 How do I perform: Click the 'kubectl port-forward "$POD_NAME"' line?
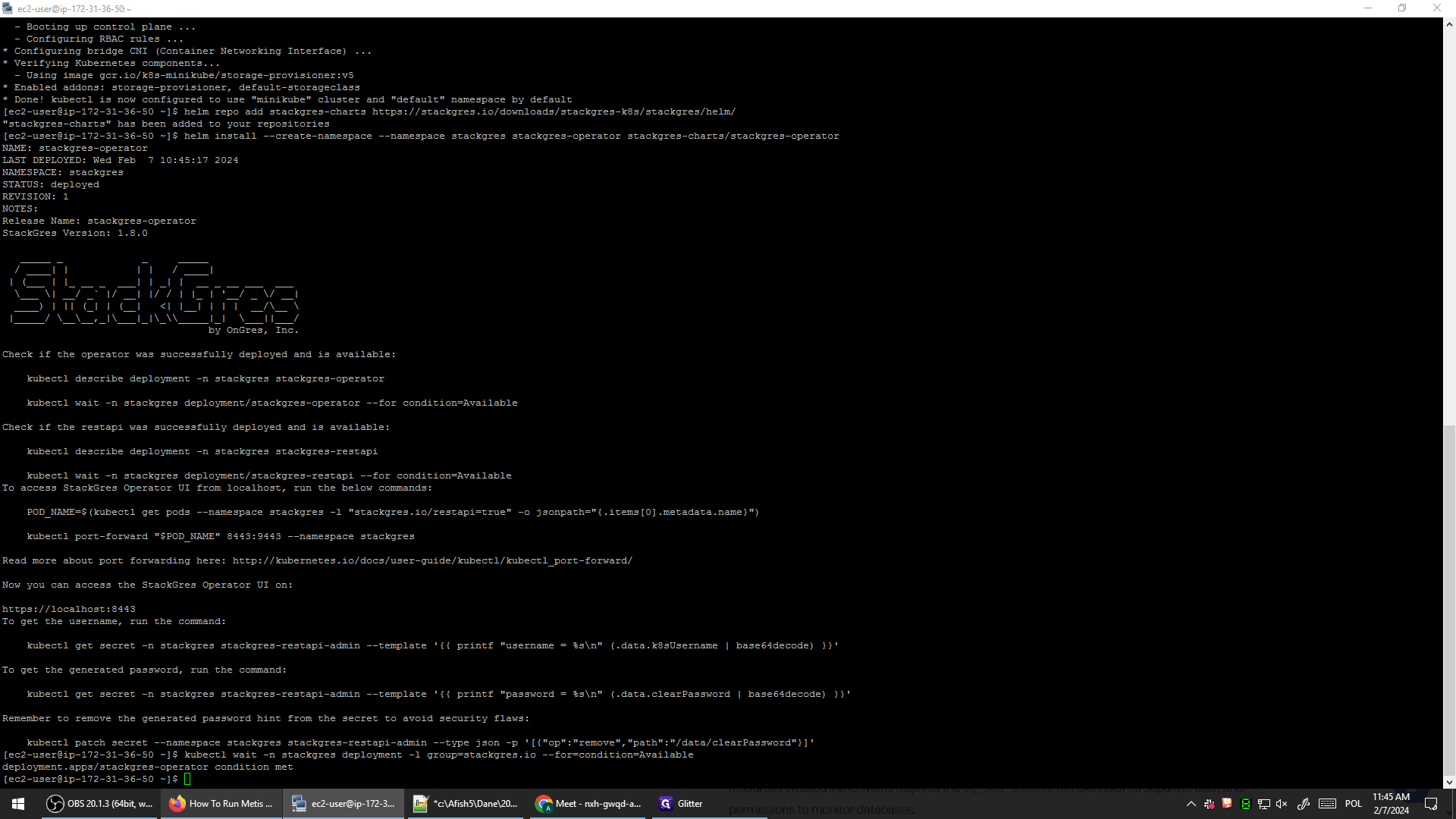coord(221,536)
